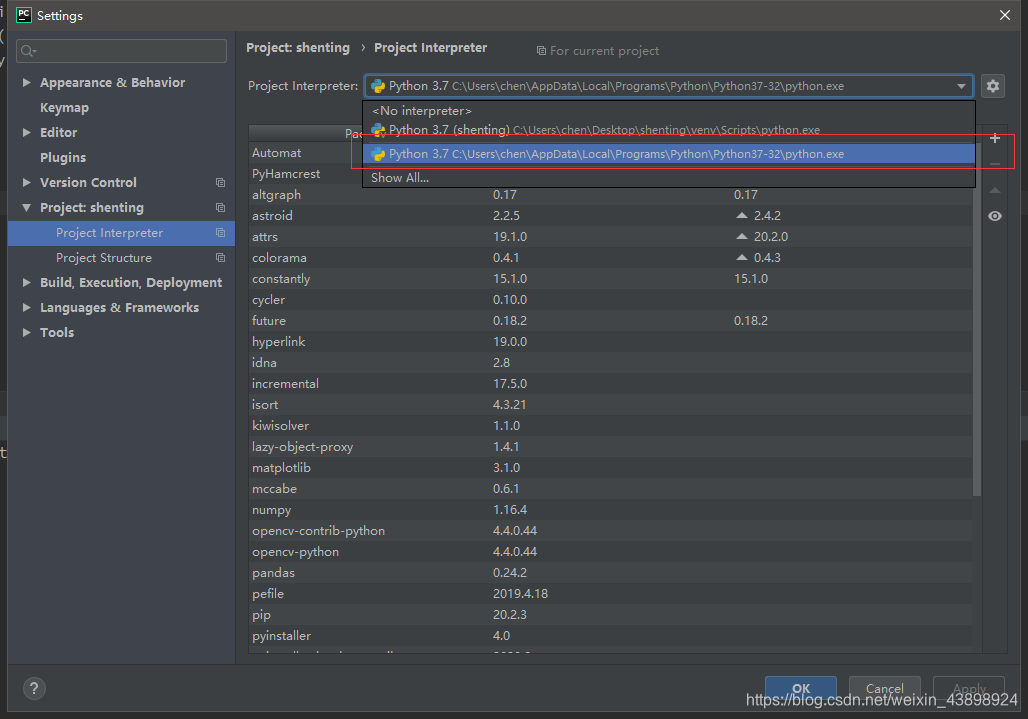Viewport: 1028px width, 719px height.
Task: Select the matplotlib package row
Action: coord(610,467)
